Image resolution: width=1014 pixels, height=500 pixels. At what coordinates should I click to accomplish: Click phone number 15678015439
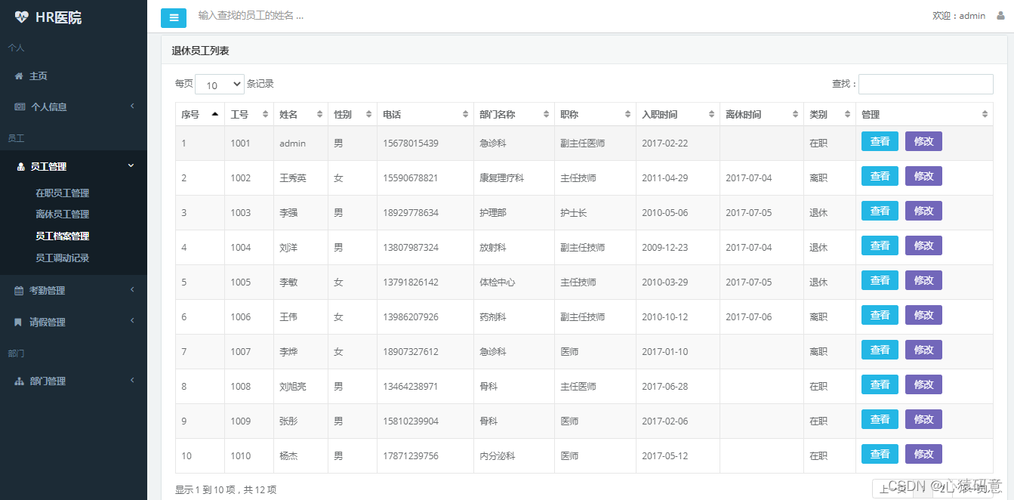click(411, 143)
